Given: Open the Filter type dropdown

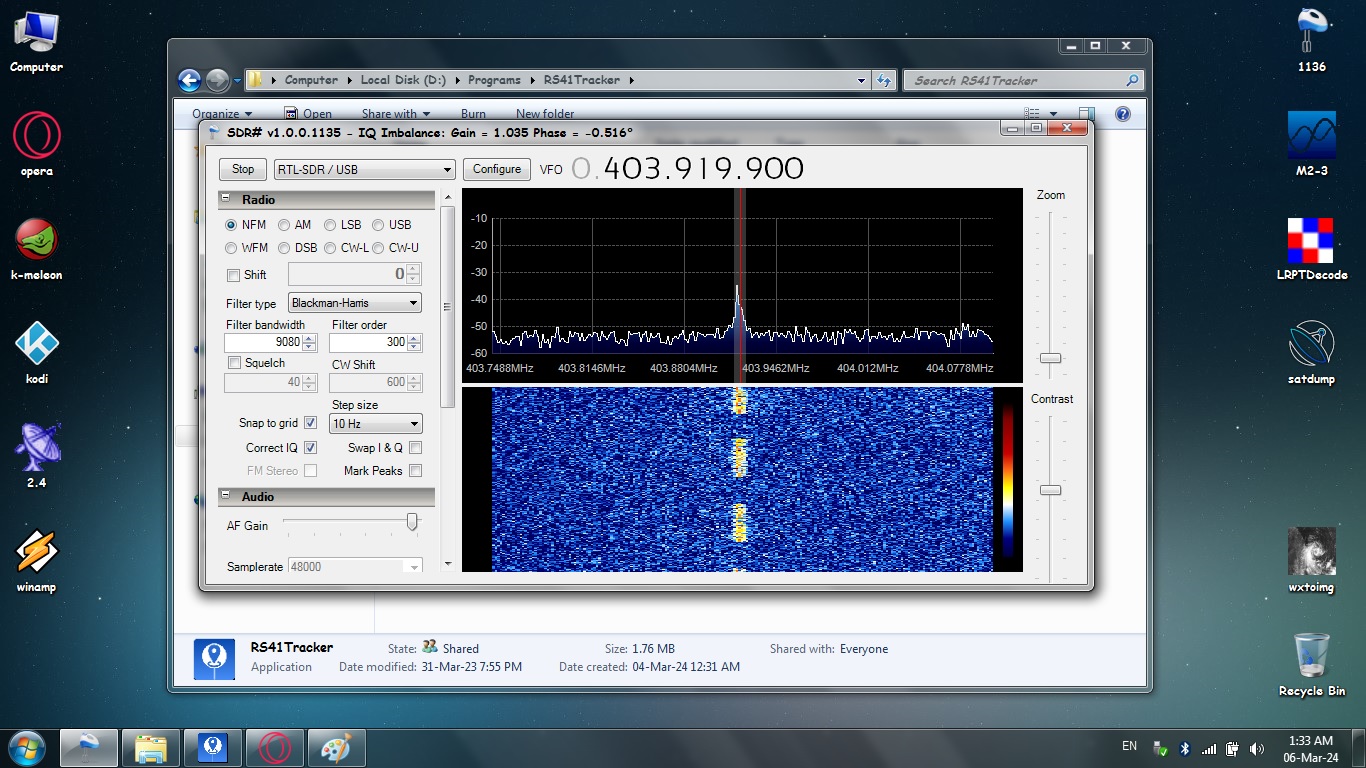Looking at the screenshot, I should click(355, 303).
